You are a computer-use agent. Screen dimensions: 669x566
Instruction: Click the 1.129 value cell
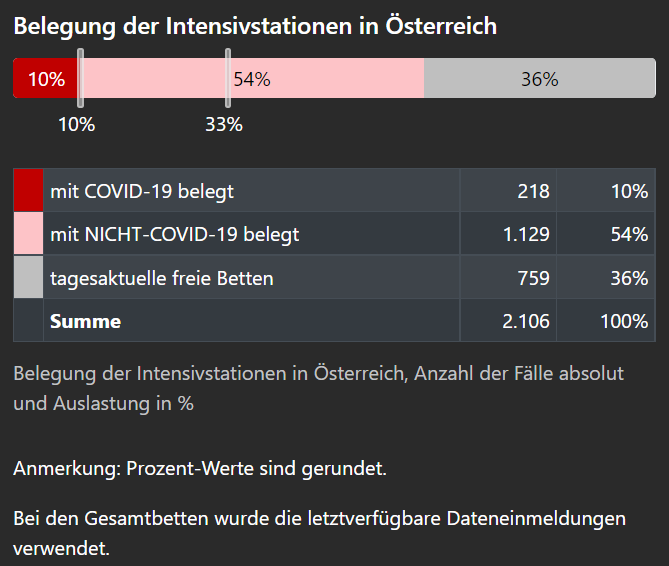tap(526, 234)
